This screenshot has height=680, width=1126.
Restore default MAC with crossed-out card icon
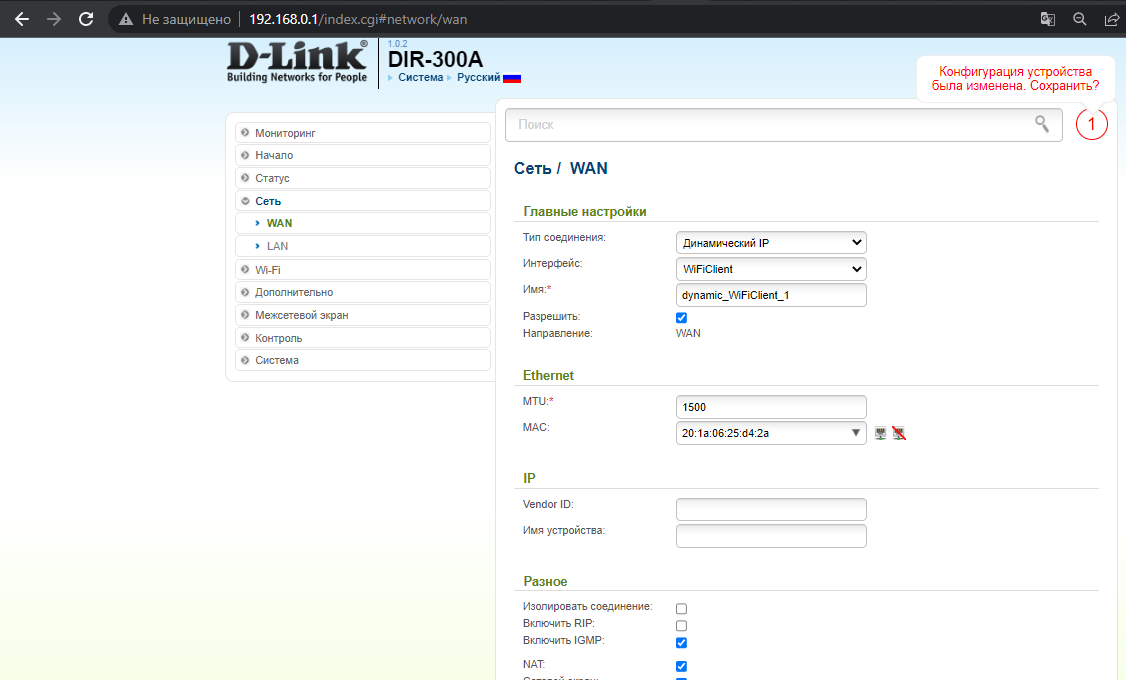tap(899, 433)
